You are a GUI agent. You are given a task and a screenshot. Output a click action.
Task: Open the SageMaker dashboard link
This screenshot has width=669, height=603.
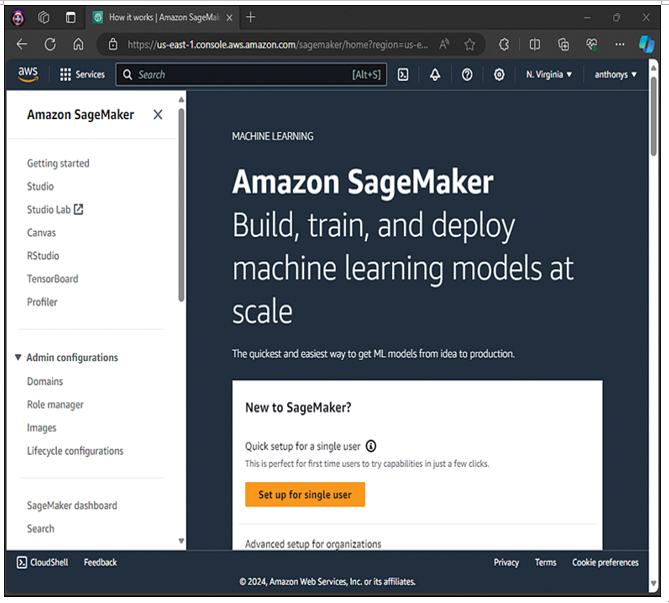pos(72,506)
